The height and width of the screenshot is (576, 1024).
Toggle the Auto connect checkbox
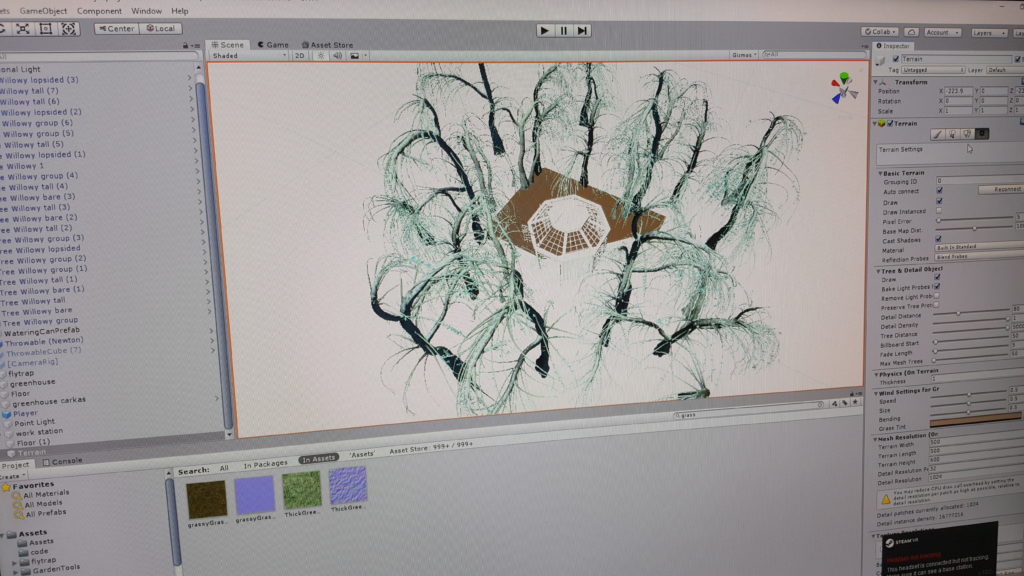pos(939,191)
